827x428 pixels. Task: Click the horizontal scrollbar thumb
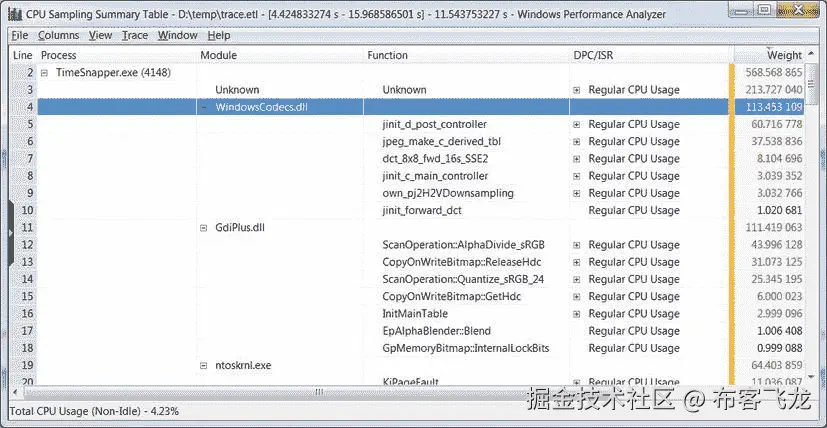(x=318, y=392)
